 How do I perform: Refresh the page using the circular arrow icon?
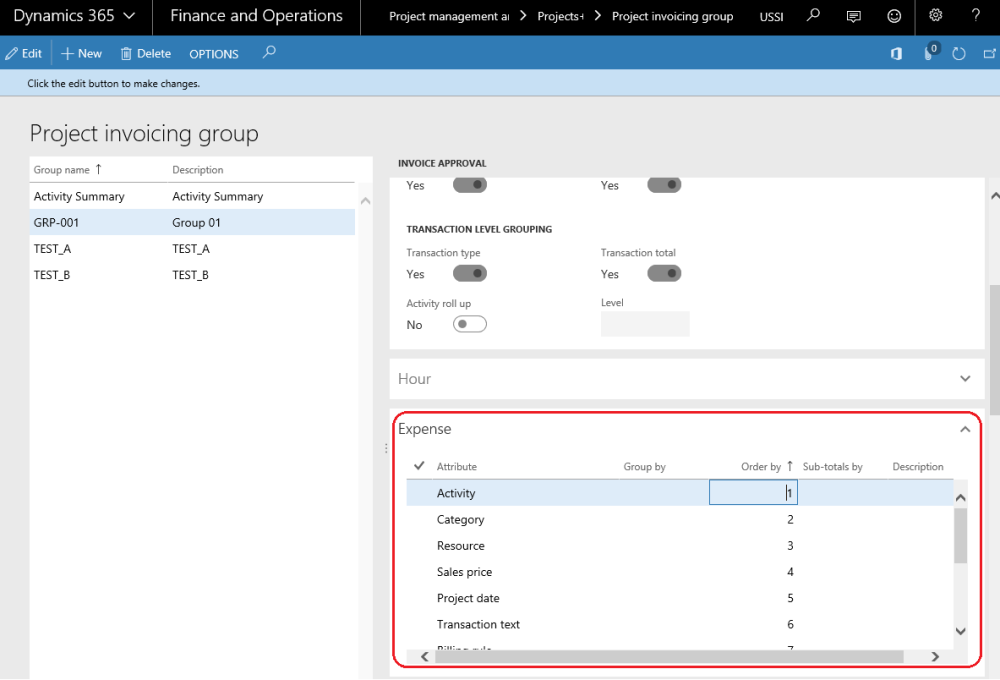(959, 53)
